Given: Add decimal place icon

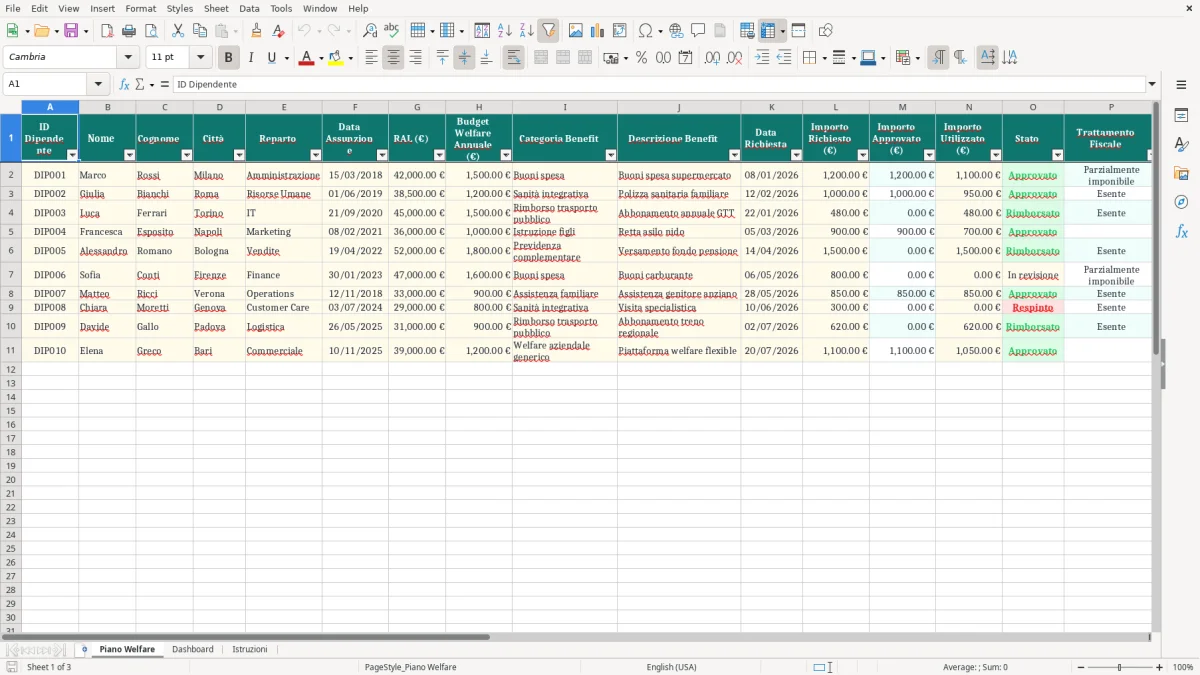Looking at the screenshot, I should tap(713, 58).
